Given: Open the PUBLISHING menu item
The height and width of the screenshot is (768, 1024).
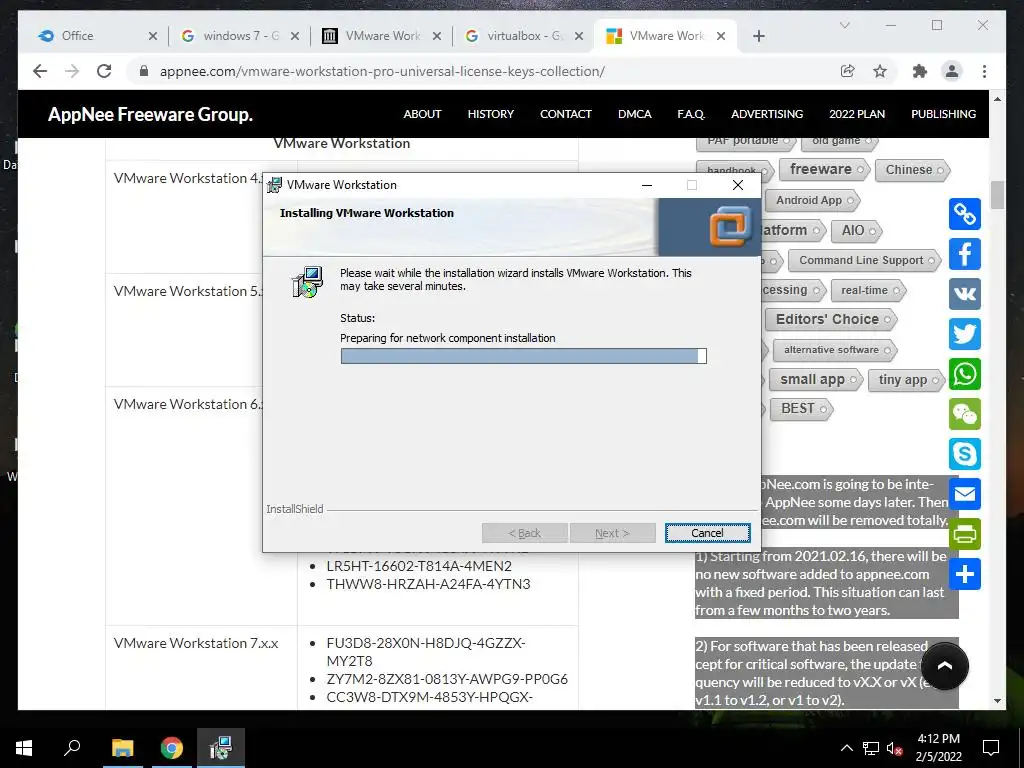Looking at the screenshot, I should [x=943, y=114].
